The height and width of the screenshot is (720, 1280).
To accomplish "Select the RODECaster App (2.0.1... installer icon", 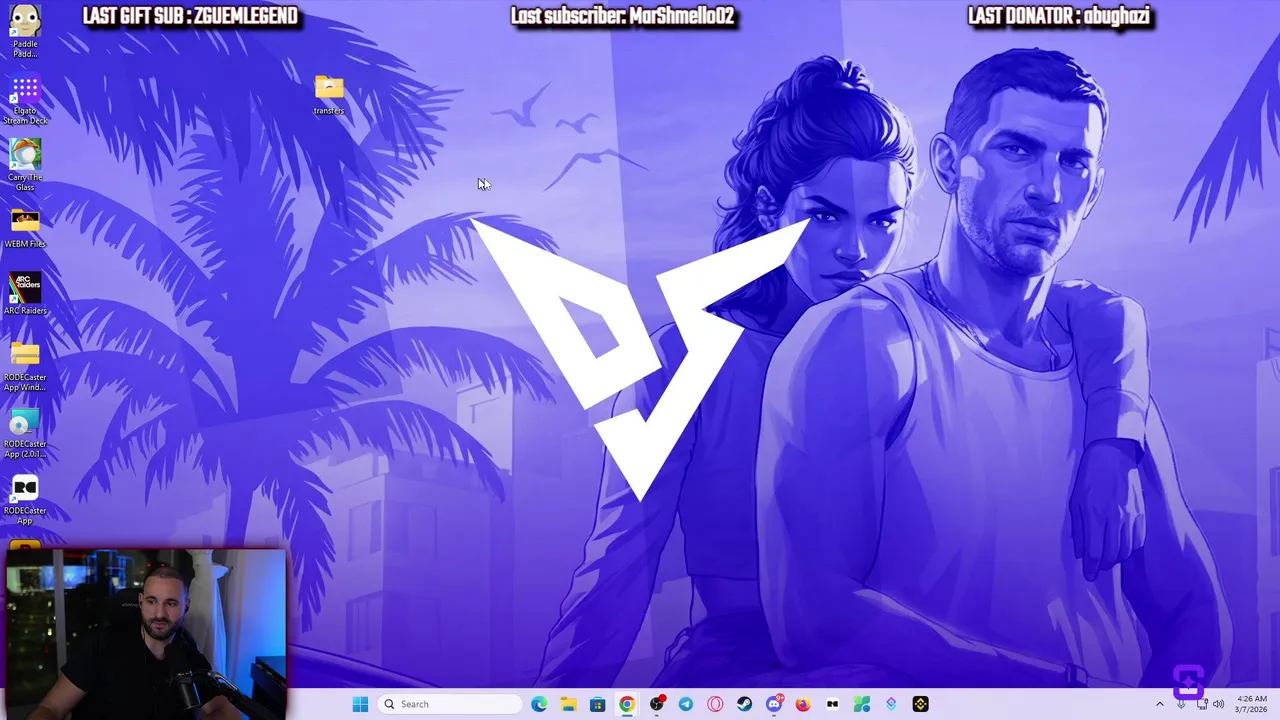I will tap(25, 433).
